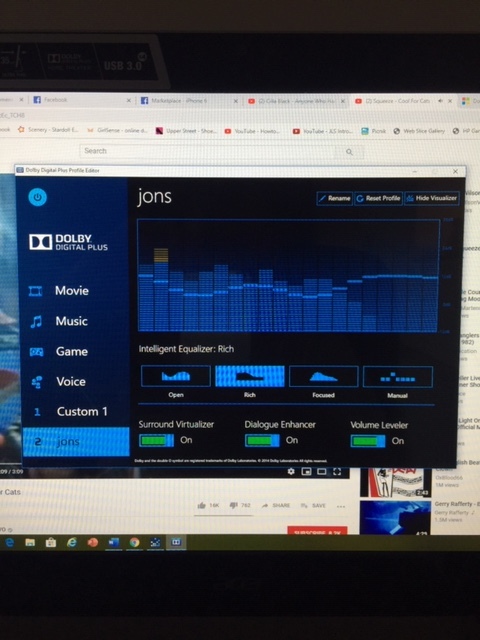Close the Facebook browser tab

click(129, 100)
